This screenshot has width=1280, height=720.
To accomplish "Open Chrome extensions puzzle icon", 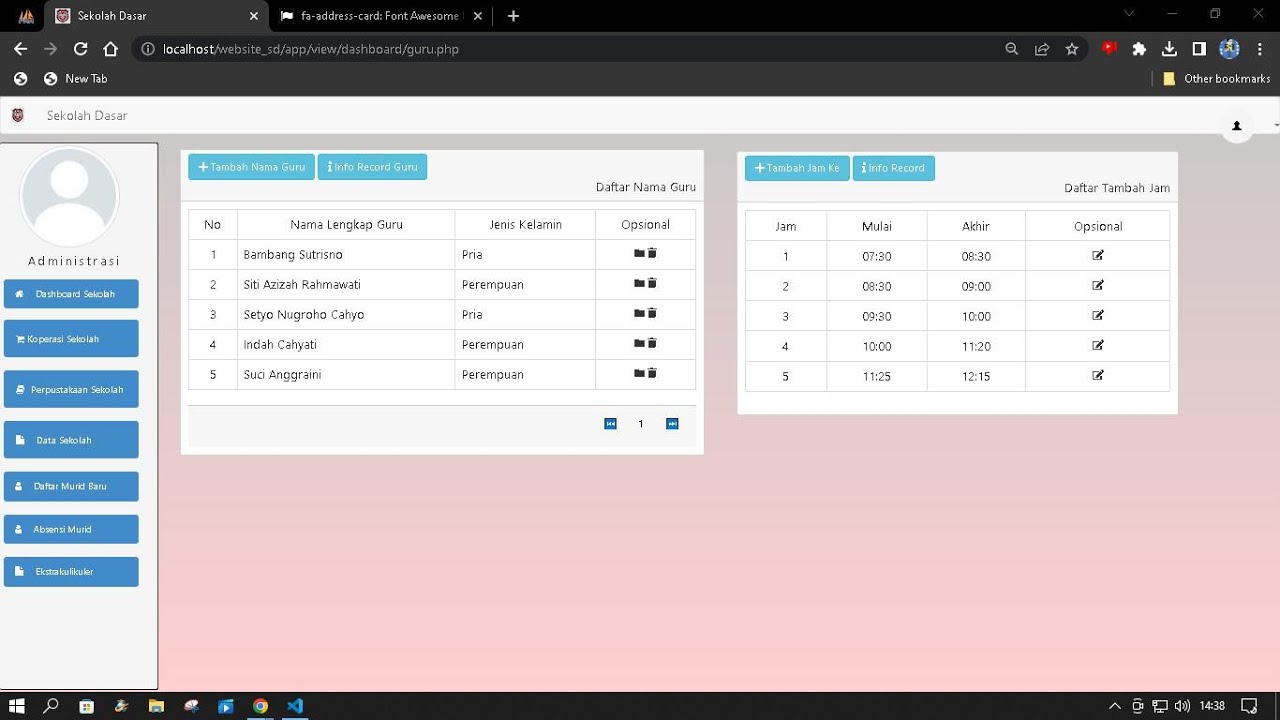I will [1139, 49].
